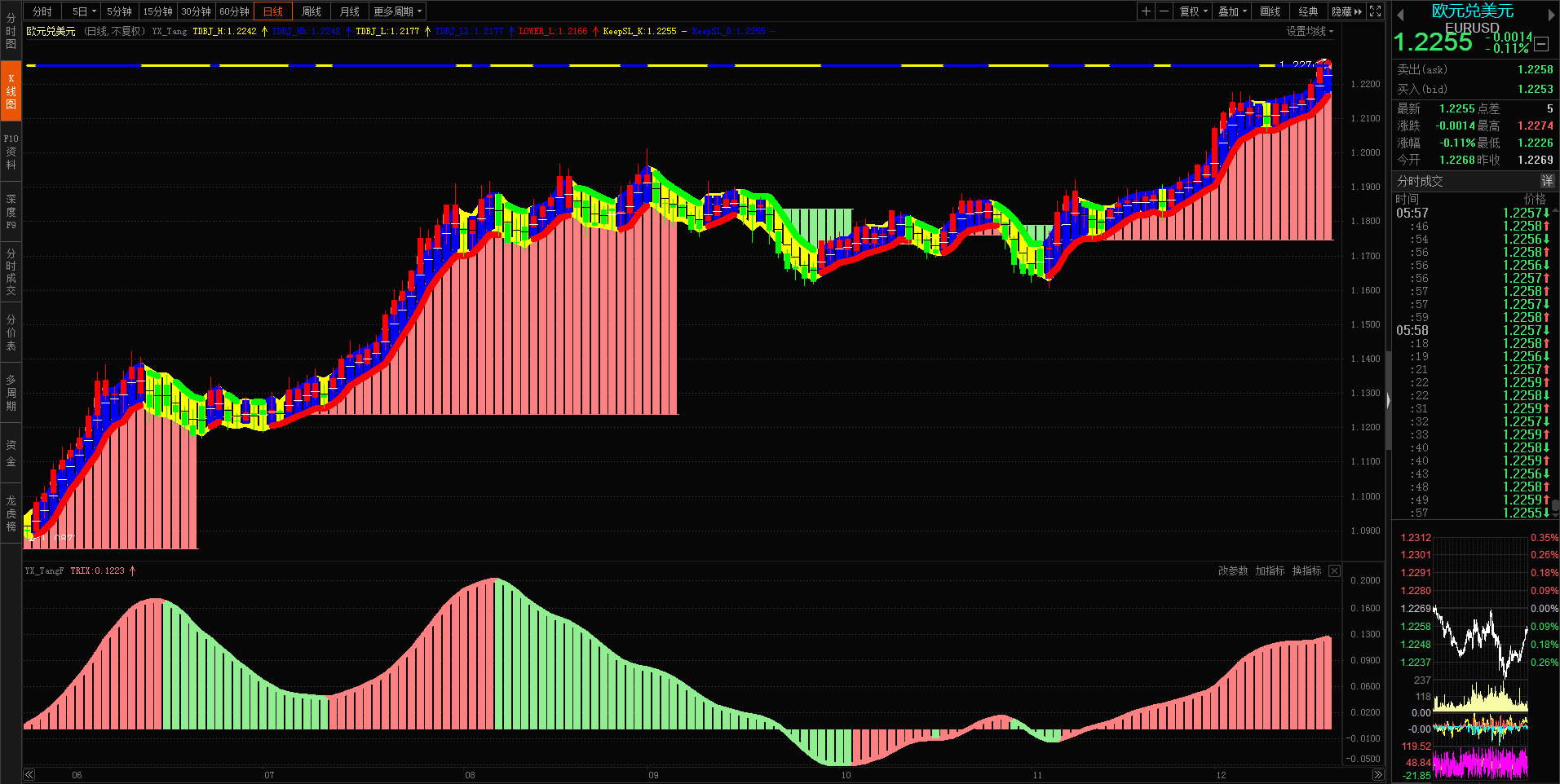Select the 周线 weekly period tab
This screenshot has width=1560, height=784.
click(x=311, y=11)
